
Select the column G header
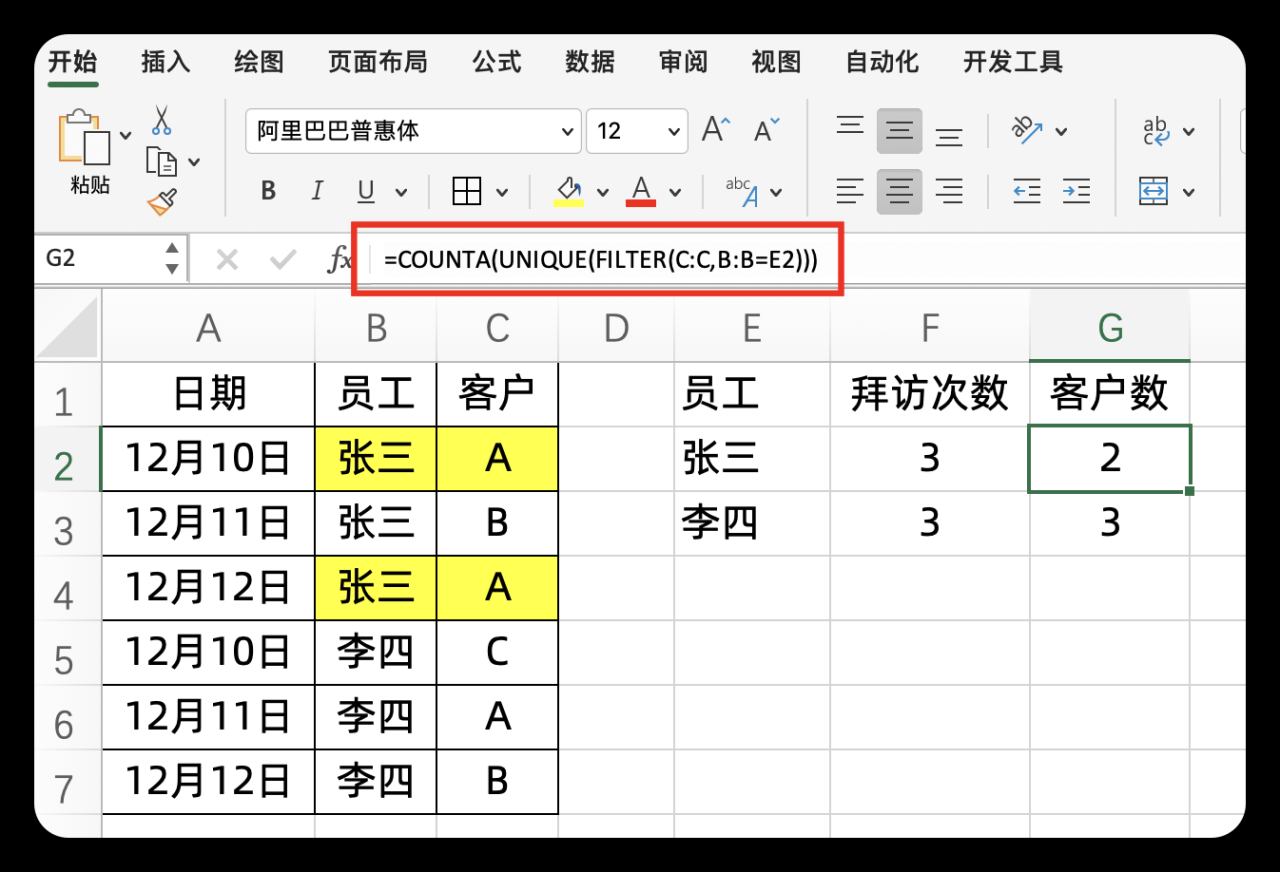coord(1110,327)
